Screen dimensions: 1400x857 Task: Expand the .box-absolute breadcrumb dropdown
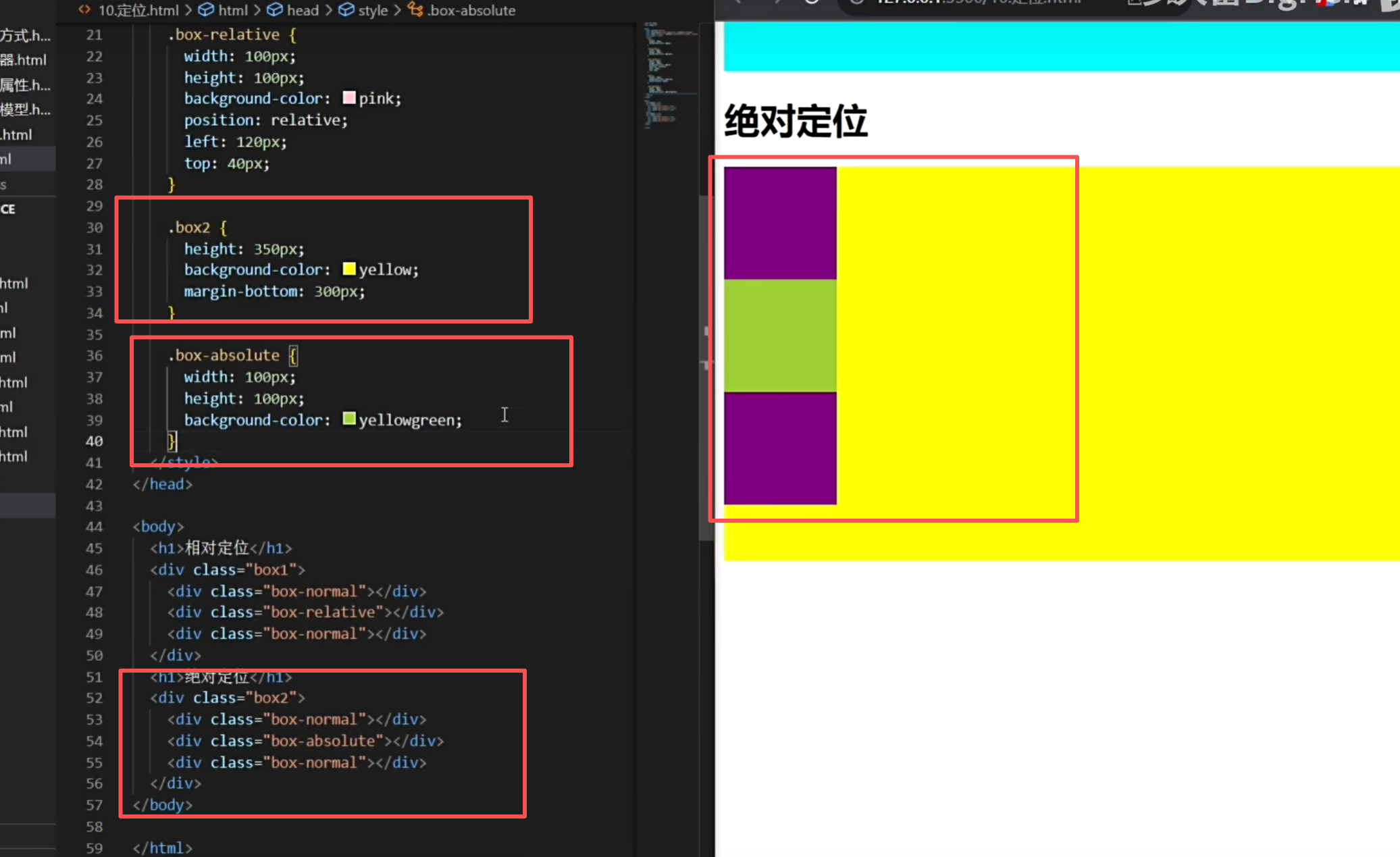(471, 10)
